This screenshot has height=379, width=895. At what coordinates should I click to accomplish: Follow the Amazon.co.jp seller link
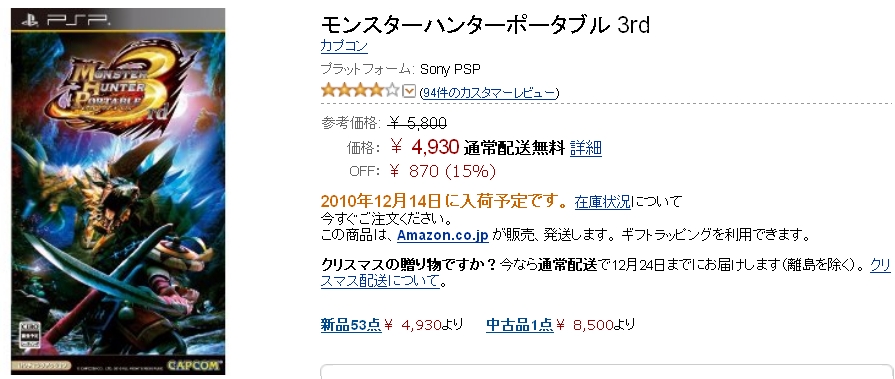(x=443, y=235)
